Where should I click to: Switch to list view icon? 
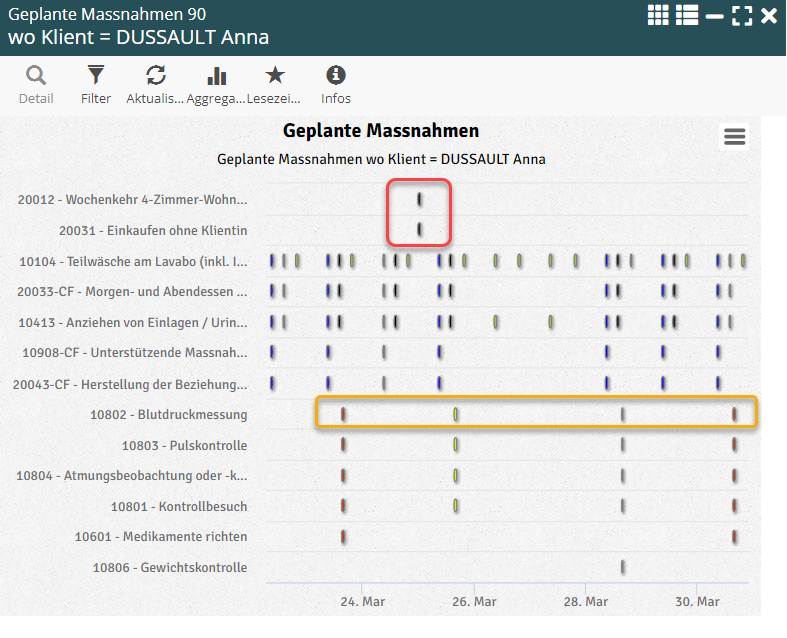click(x=687, y=15)
